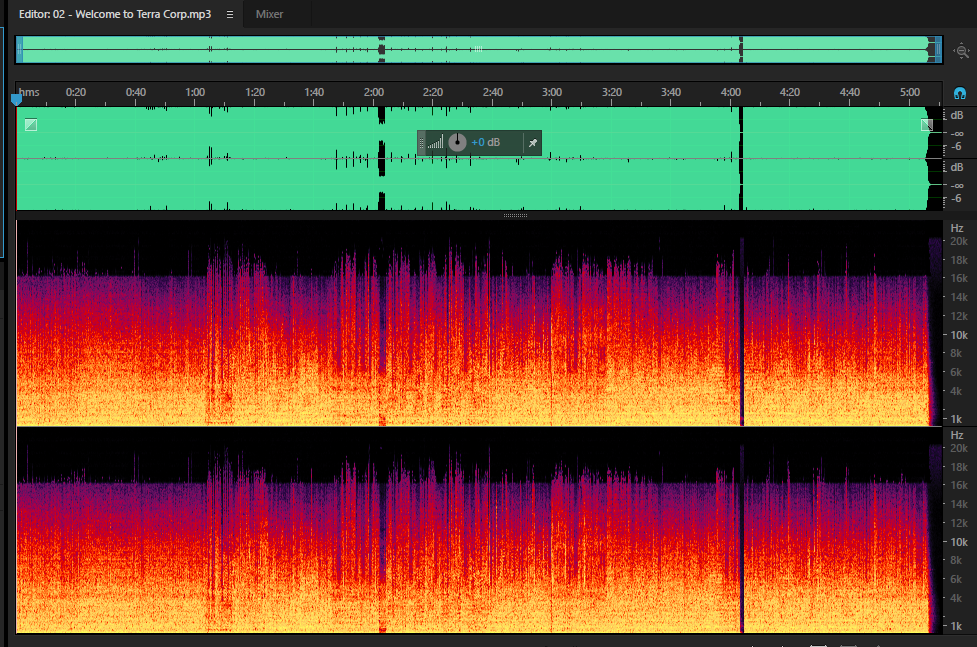
Task: Click 20k on the upper frequency scale
Action: point(959,241)
